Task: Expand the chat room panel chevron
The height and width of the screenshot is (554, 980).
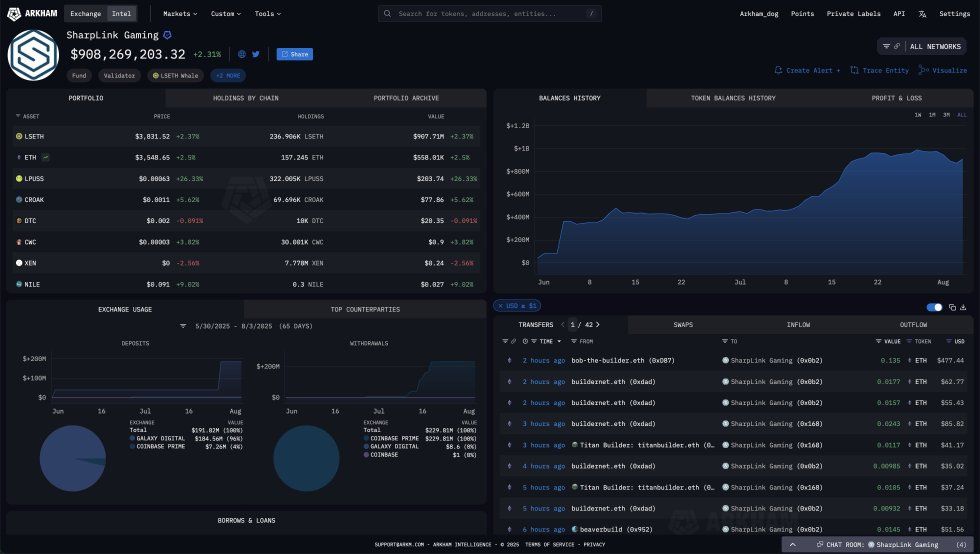Action: (x=792, y=545)
